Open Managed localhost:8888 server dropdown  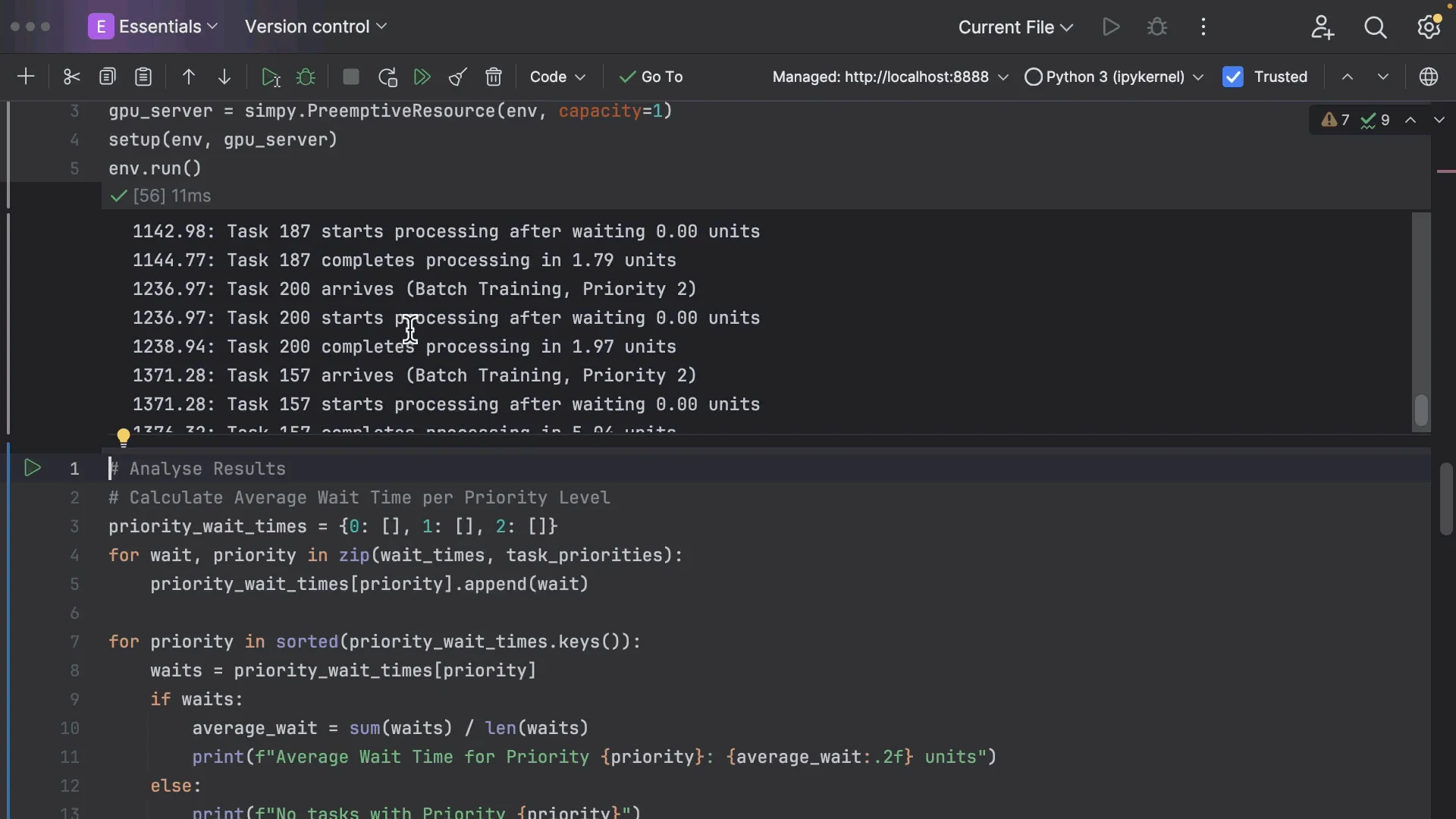(x=890, y=77)
